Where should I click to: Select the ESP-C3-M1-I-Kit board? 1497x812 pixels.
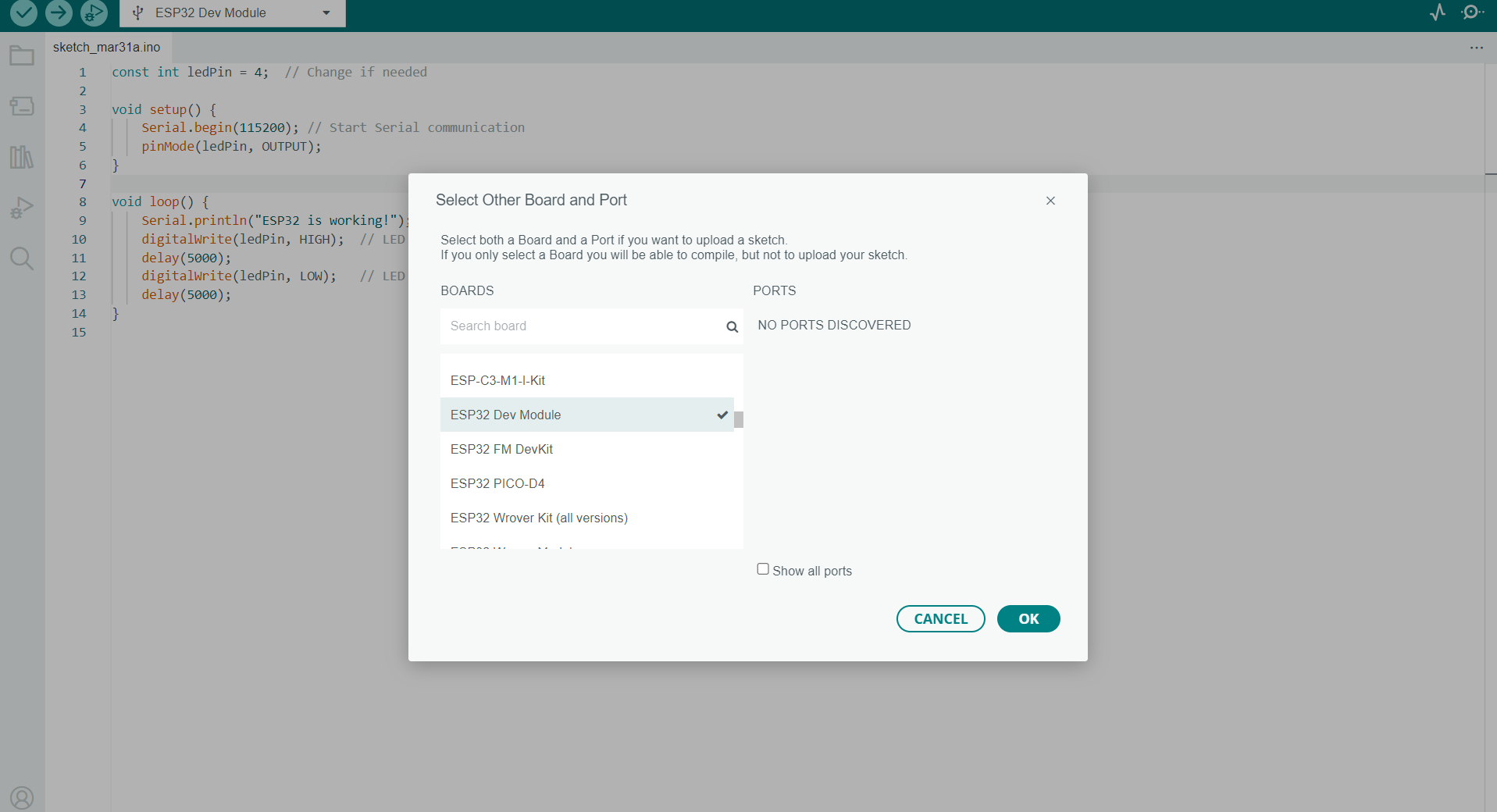(x=587, y=380)
